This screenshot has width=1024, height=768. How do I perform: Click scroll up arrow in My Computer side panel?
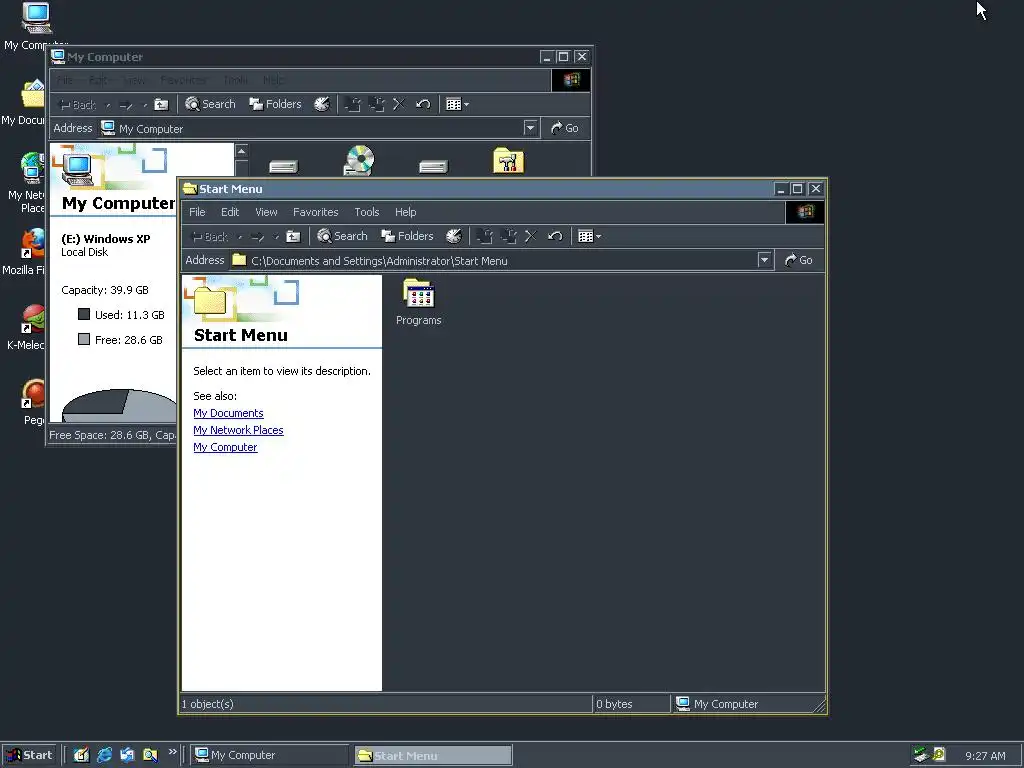pos(241,151)
